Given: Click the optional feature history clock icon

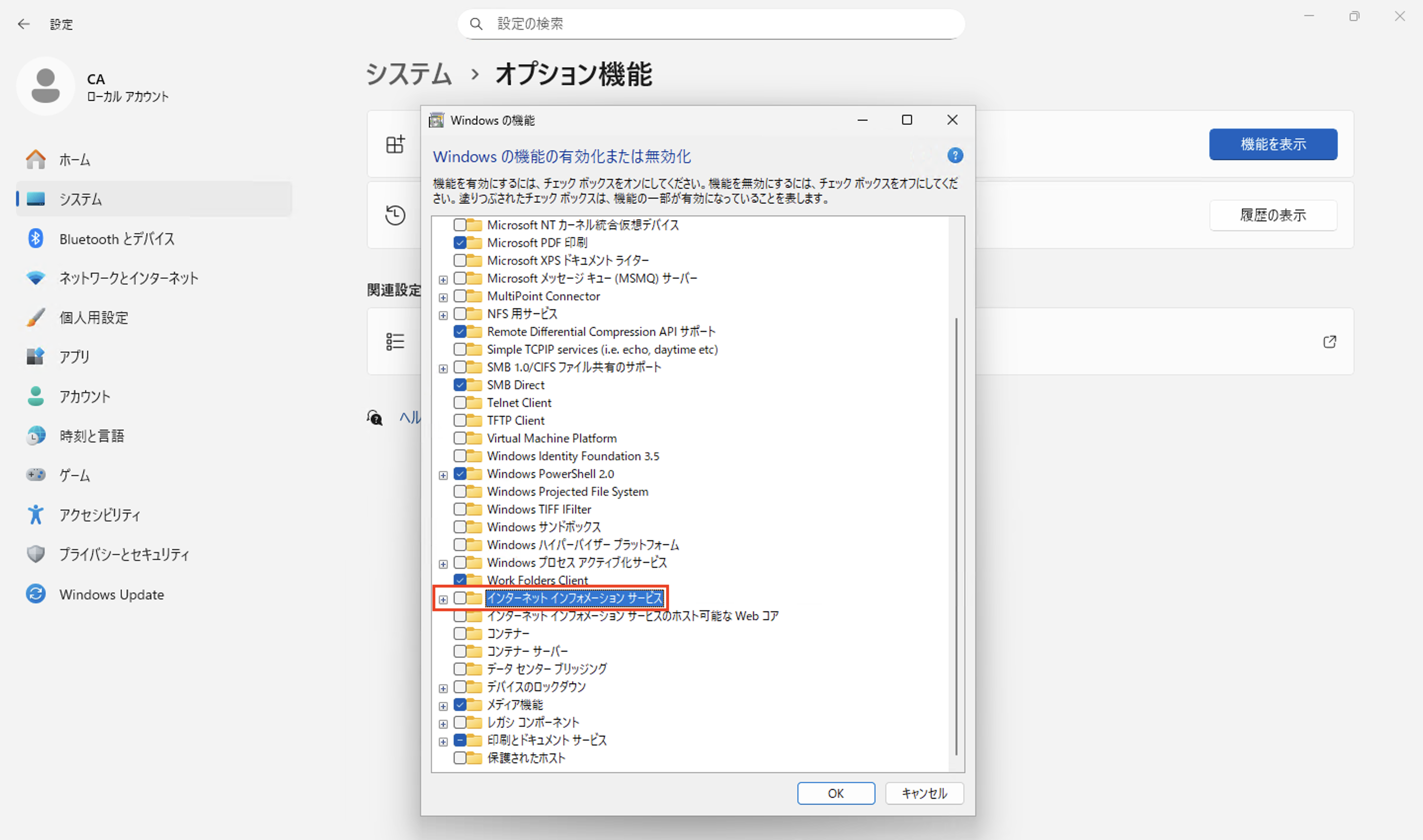Looking at the screenshot, I should [395, 214].
